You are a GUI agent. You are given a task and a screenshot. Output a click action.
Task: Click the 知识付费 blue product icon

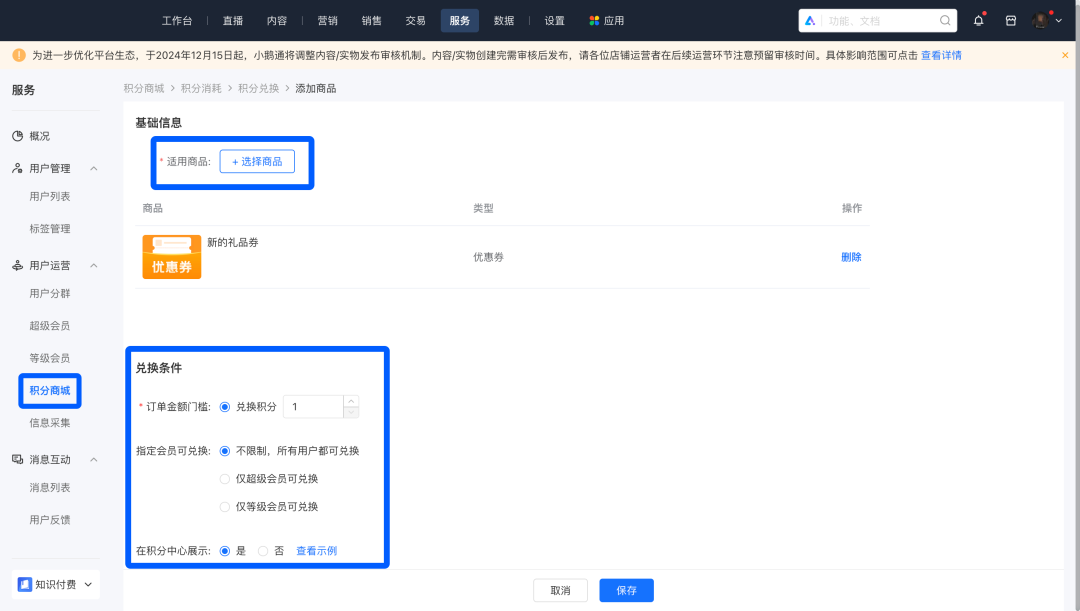coord(25,584)
